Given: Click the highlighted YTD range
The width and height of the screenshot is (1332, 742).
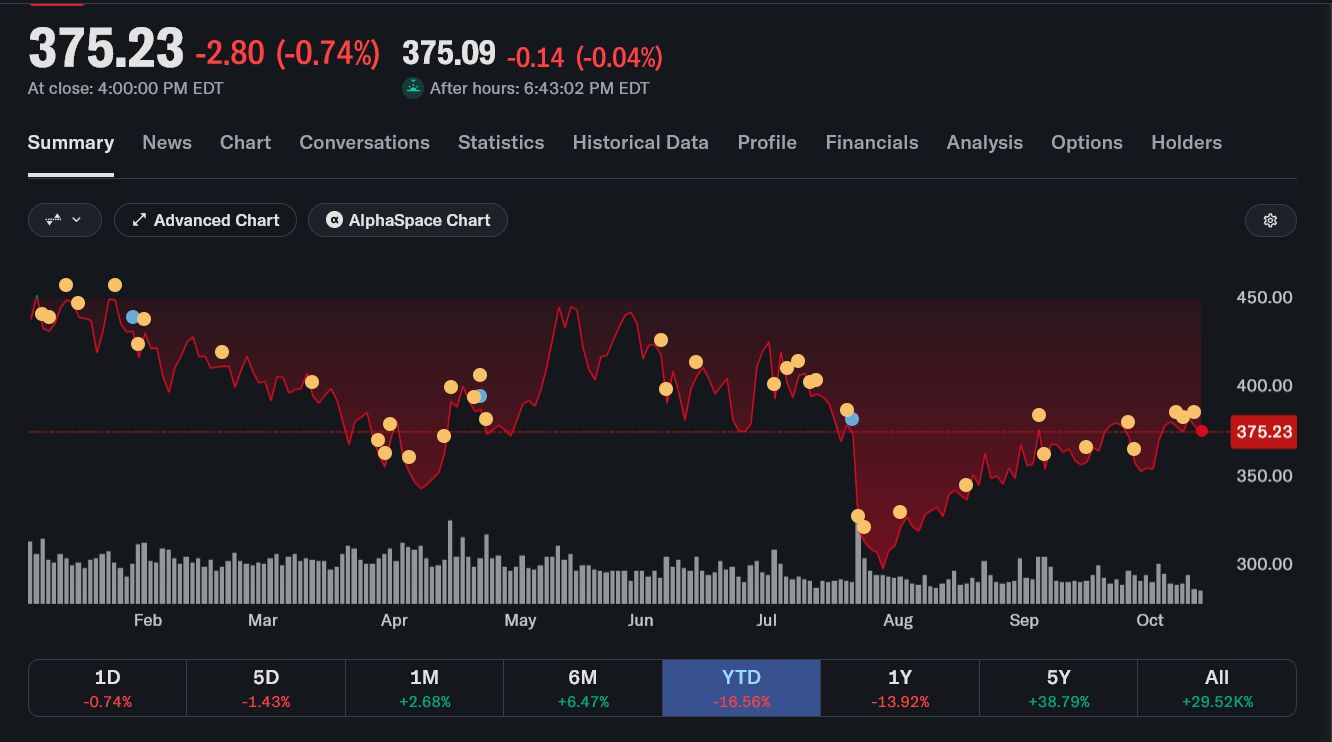Looking at the screenshot, I should click(741, 688).
